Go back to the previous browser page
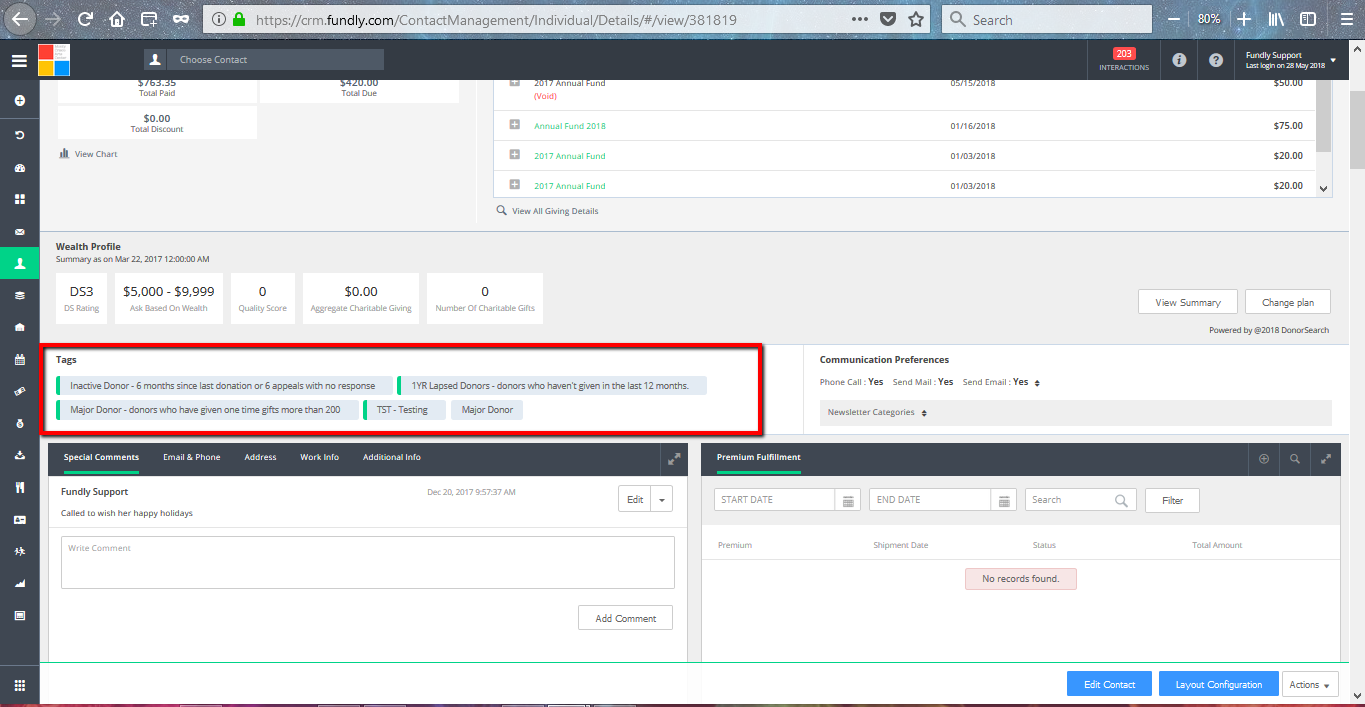Viewport: 1365px width, 707px height. 20,19
